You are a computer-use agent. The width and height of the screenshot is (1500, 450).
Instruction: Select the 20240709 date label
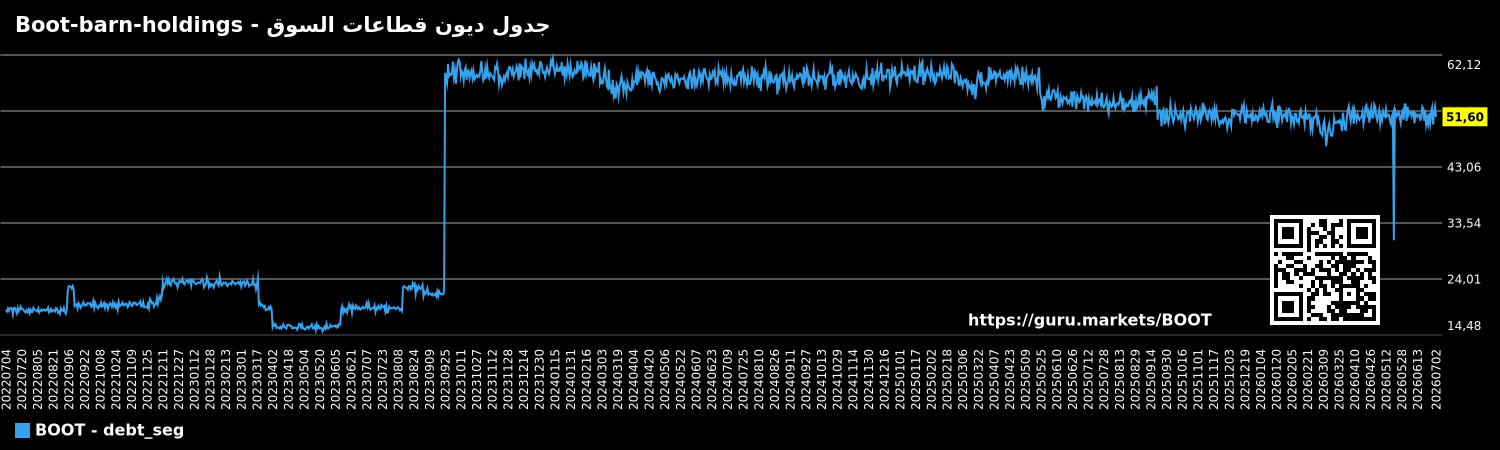(x=728, y=378)
